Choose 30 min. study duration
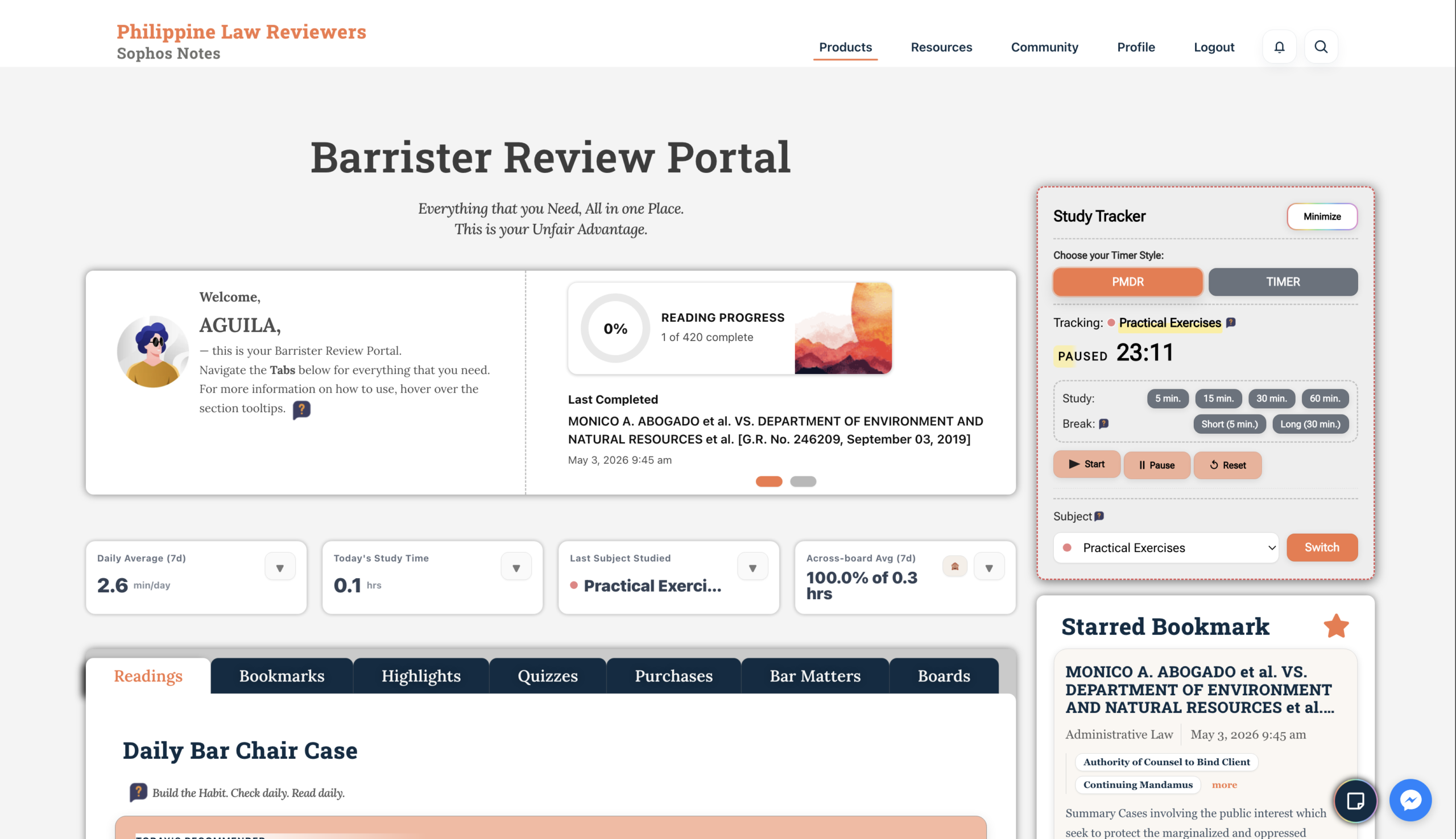 (1271, 398)
